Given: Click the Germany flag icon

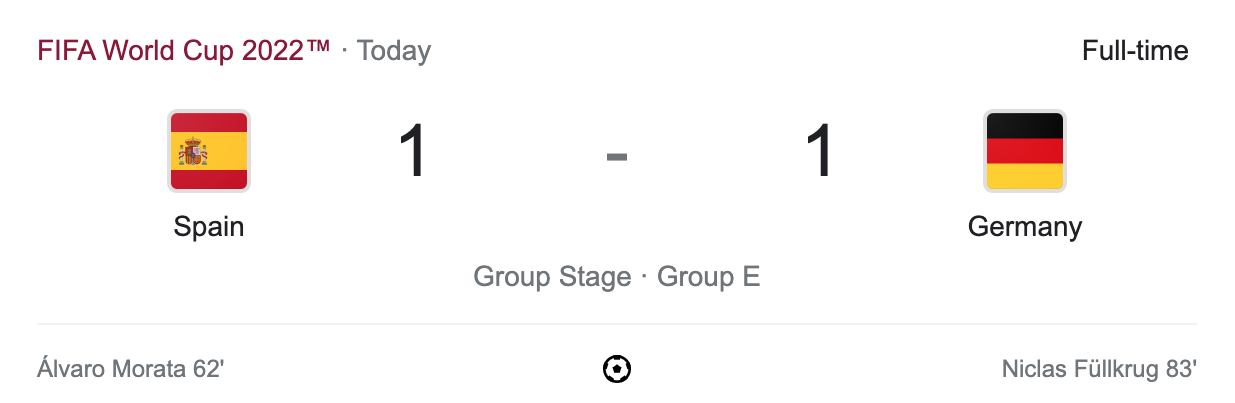Looking at the screenshot, I should (1025, 151).
